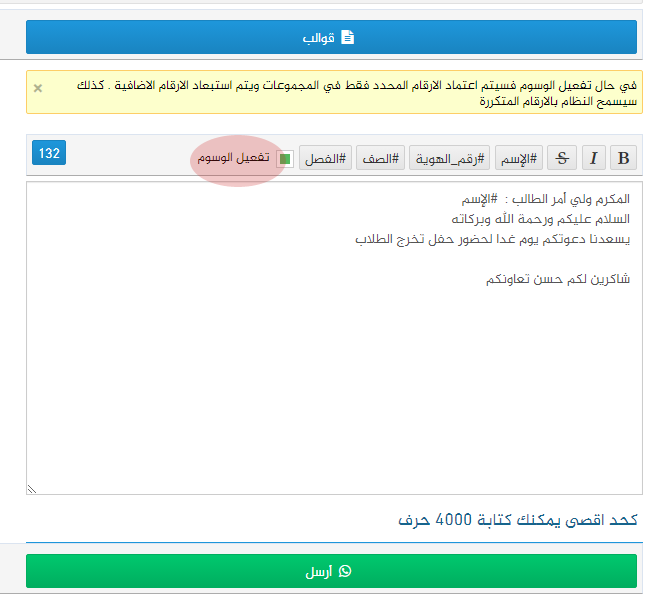Viewport: 655px width, 613px height.
Task: Click the first line المكرم ولي أمر الطالب
Action: (545, 199)
